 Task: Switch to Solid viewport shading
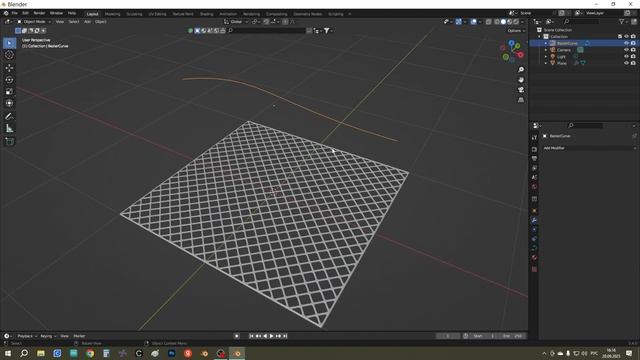[x=503, y=22]
